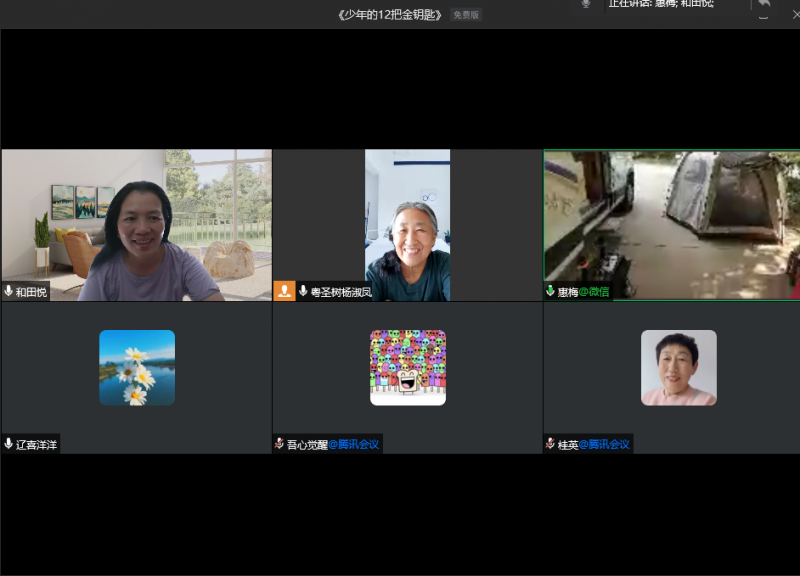Image resolution: width=800 pixels, height=576 pixels.
Task: Click the microphone icon next to 辽喜洋洋
Action: coord(9,444)
